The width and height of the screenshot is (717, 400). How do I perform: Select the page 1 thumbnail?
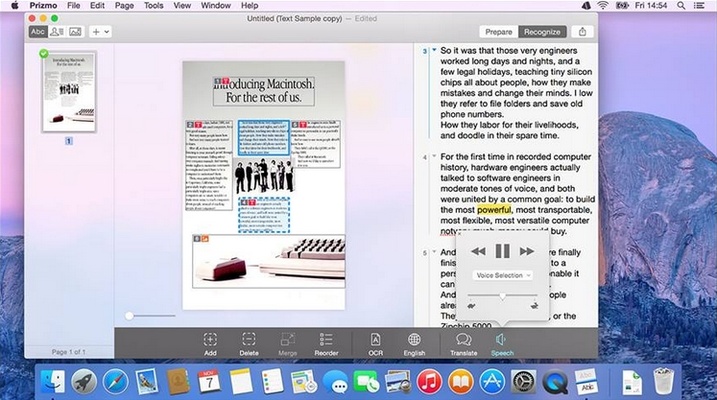69,92
